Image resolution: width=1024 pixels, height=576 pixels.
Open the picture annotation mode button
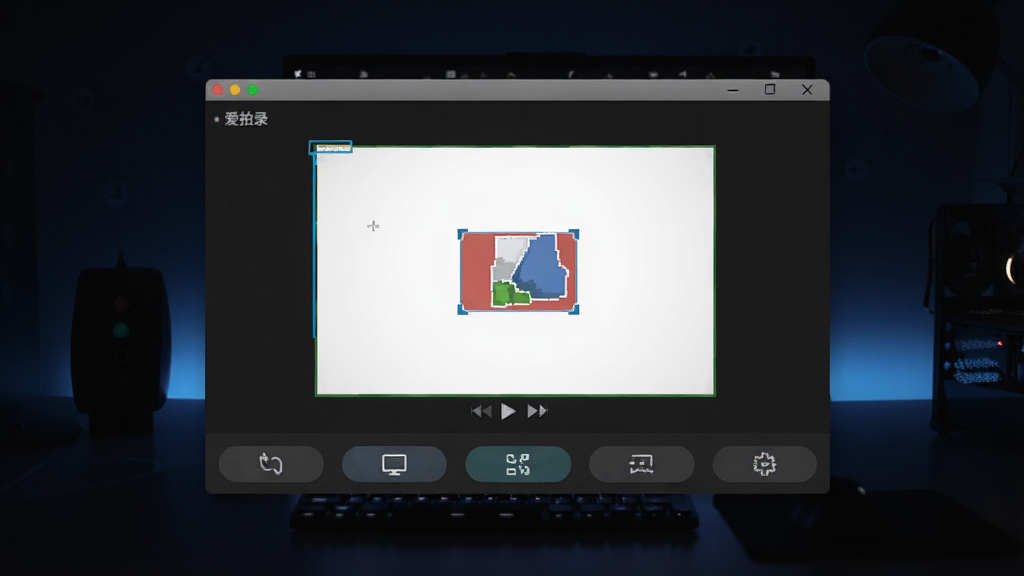(x=641, y=464)
